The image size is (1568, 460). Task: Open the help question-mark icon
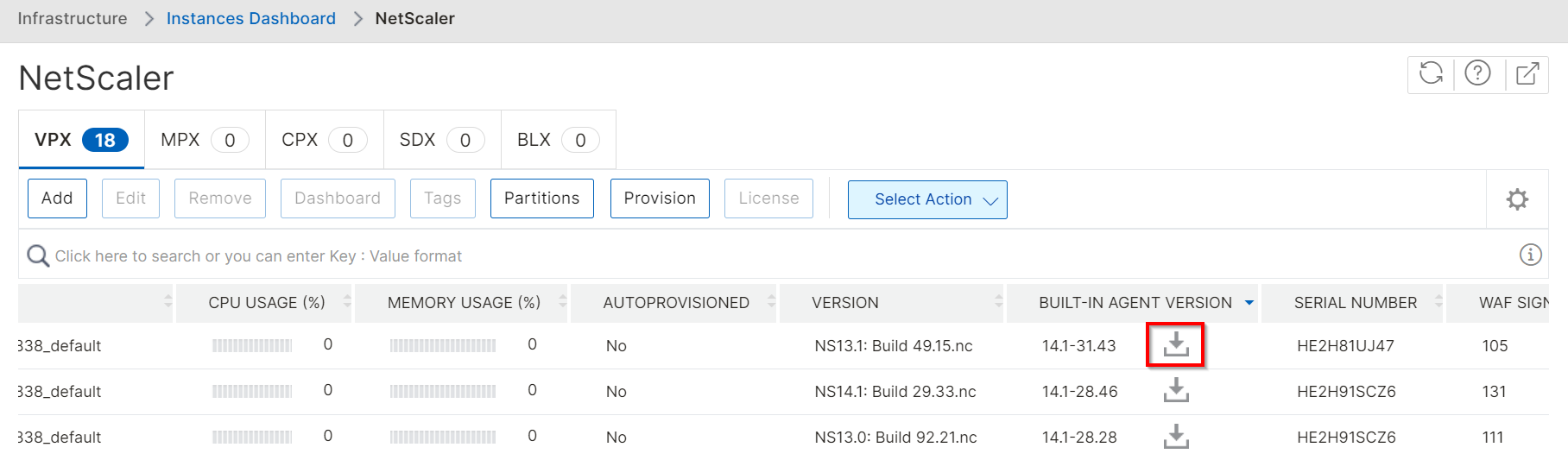coord(1477,73)
